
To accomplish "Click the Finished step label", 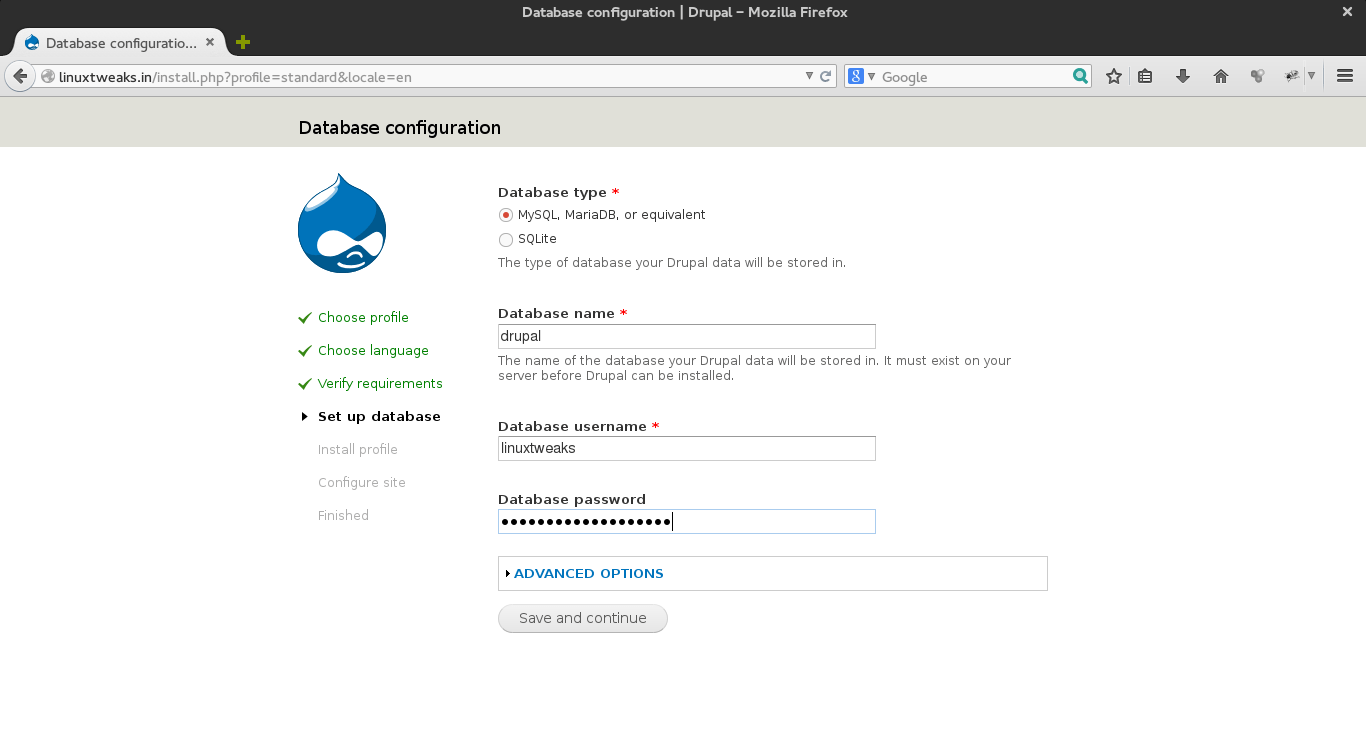I will click(343, 515).
